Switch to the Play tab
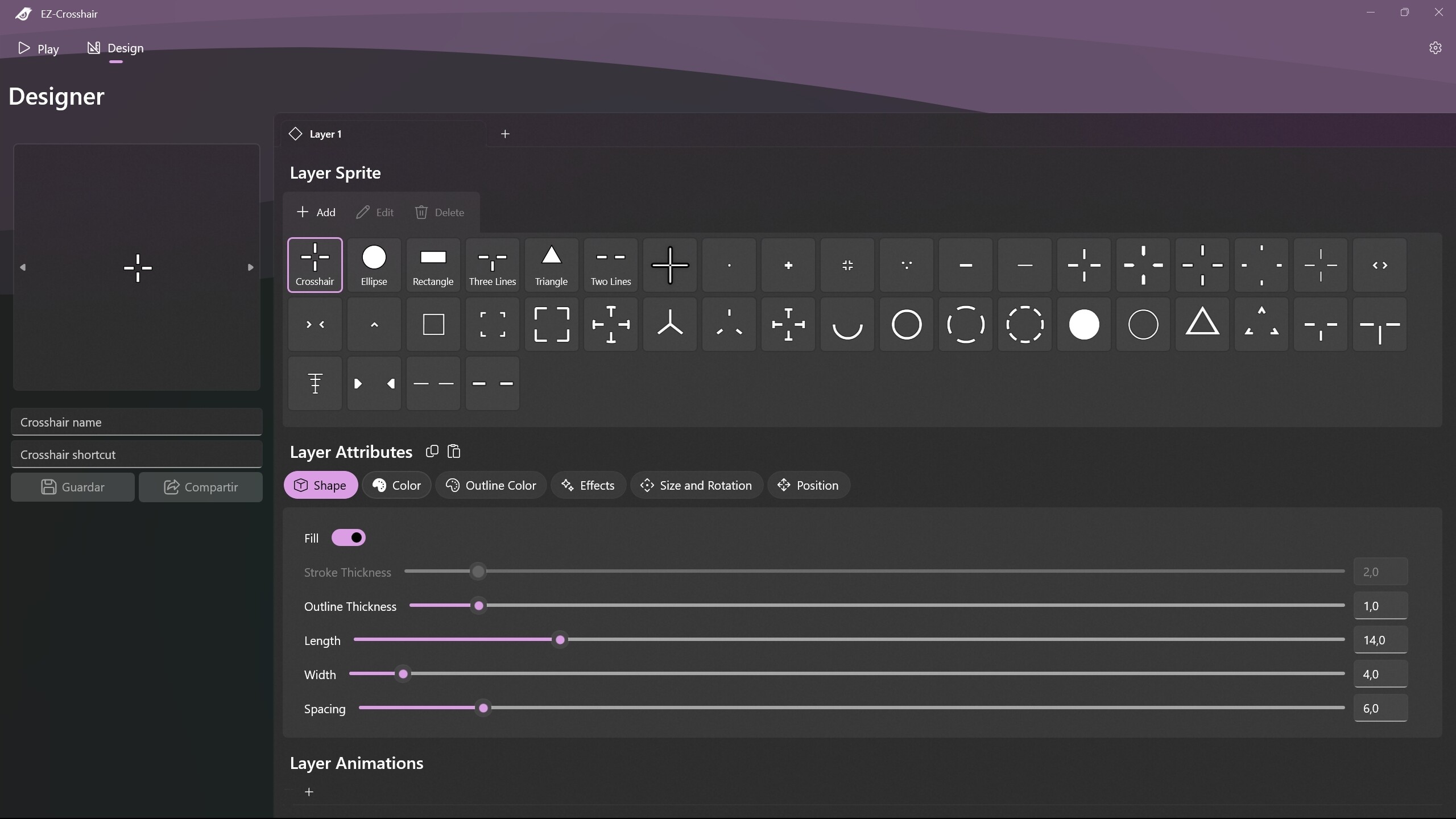The height and width of the screenshot is (819, 1456). point(39,49)
